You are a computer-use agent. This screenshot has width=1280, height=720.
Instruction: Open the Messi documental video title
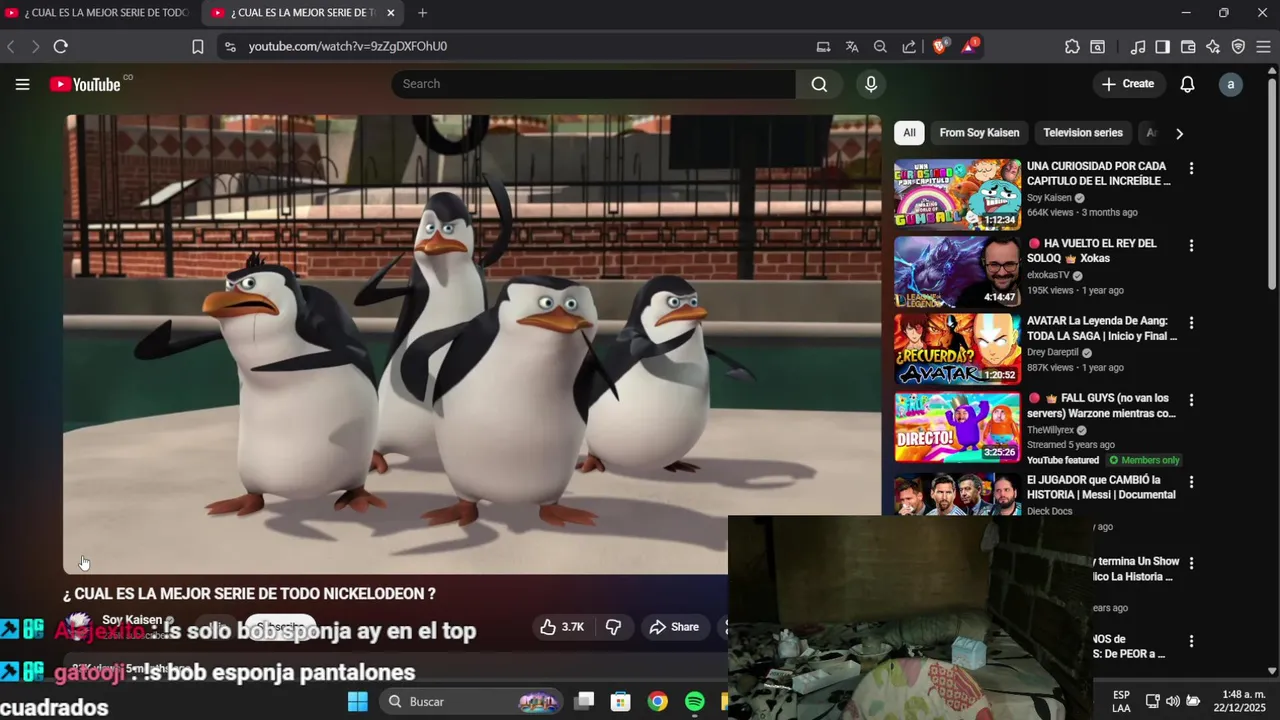coord(1101,487)
